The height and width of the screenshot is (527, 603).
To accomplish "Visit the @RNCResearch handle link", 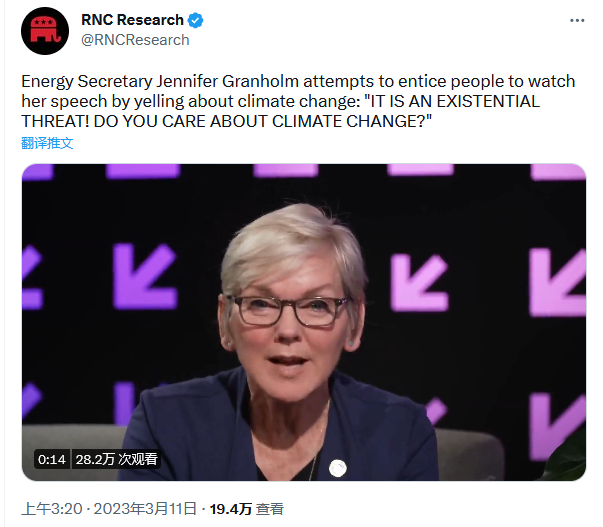I will point(135,40).
